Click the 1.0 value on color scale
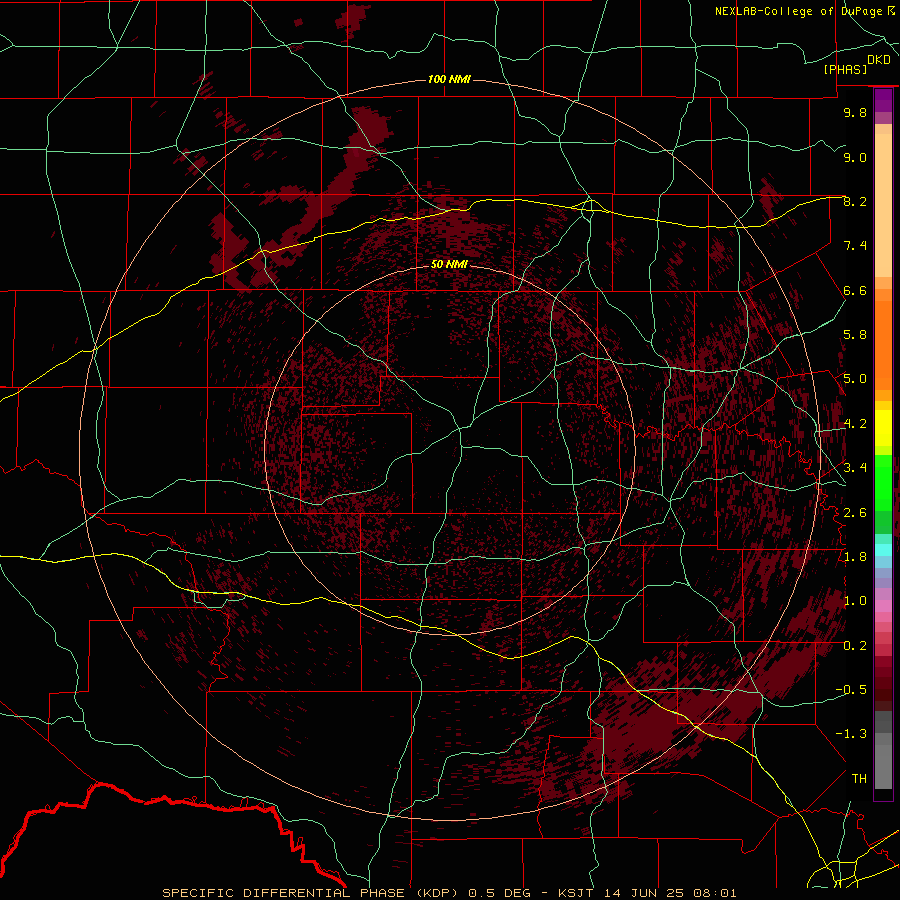Screen dimensions: 900x900 [x=855, y=601]
